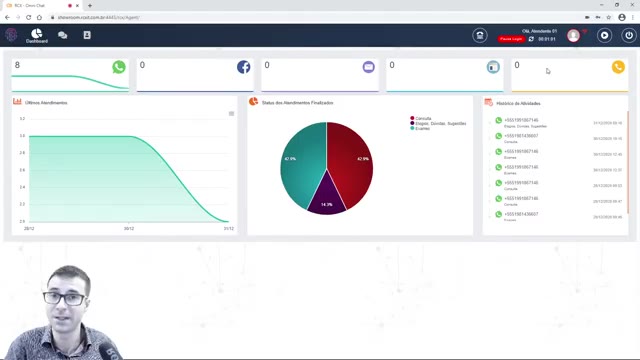The width and height of the screenshot is (640, 360).
Task: Bookmark the page with star icon
Action: tap(609, 17)
